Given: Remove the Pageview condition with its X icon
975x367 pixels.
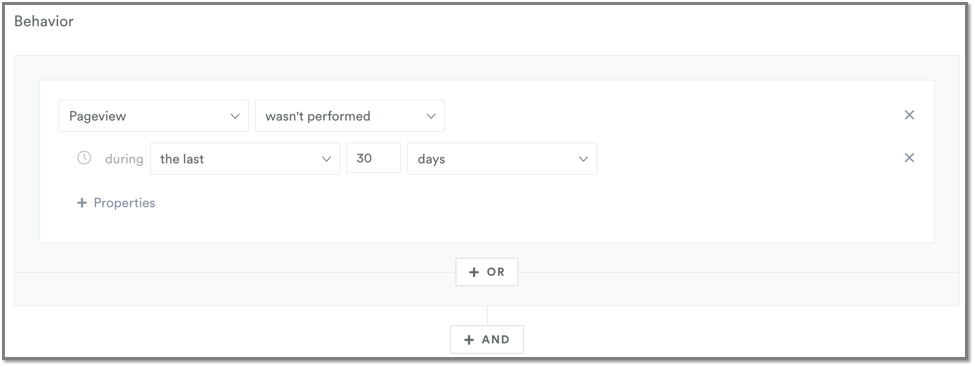Looking at the screenshot, I should (x=909, y=115).
